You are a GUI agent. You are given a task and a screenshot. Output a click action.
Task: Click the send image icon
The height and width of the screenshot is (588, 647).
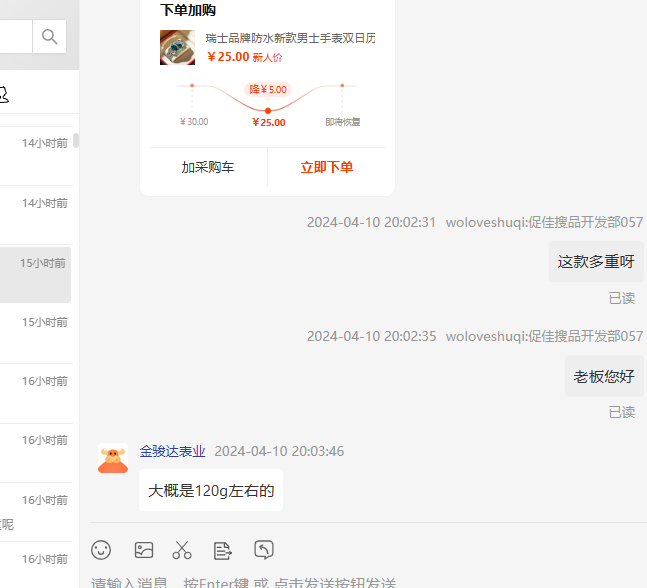tap(144, 550)
